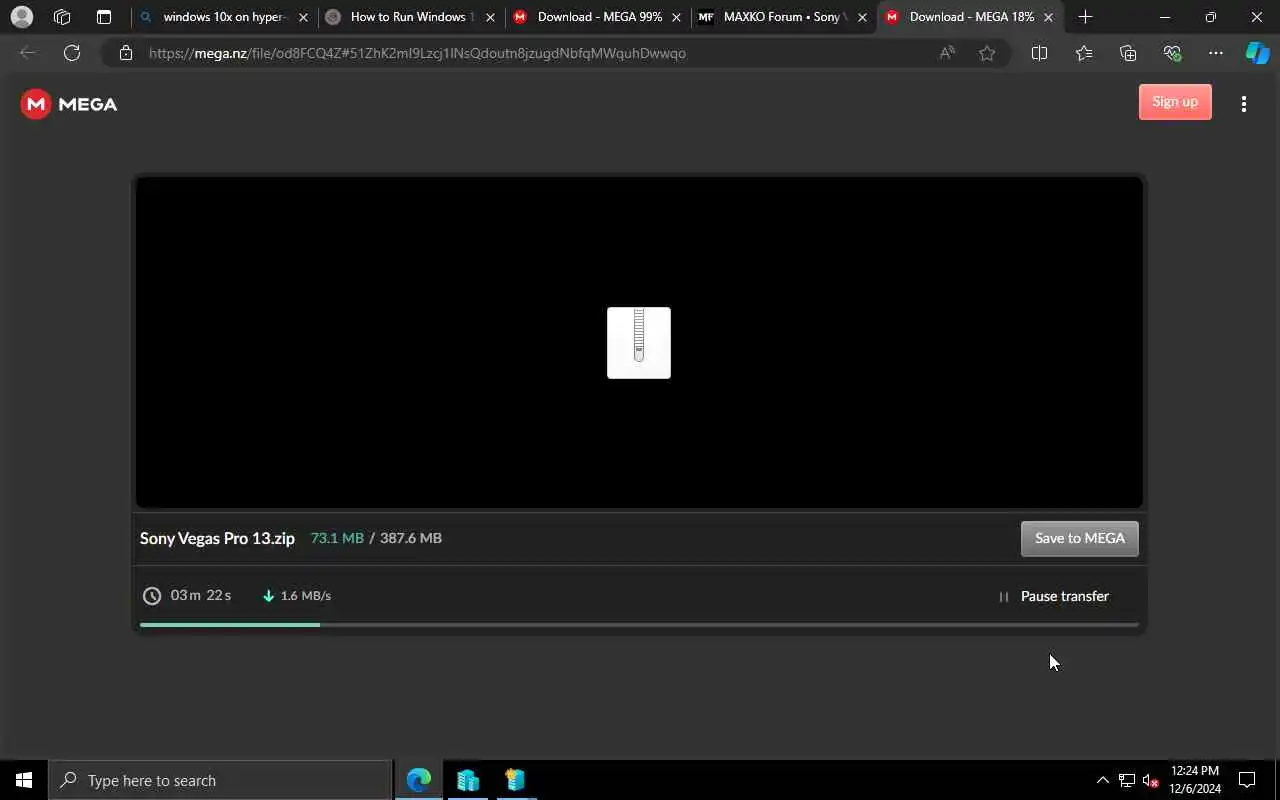This screenshot has height=800, width=1280.
Task: Close the 'windows 10x on hyper' tab
Action: 304,17
